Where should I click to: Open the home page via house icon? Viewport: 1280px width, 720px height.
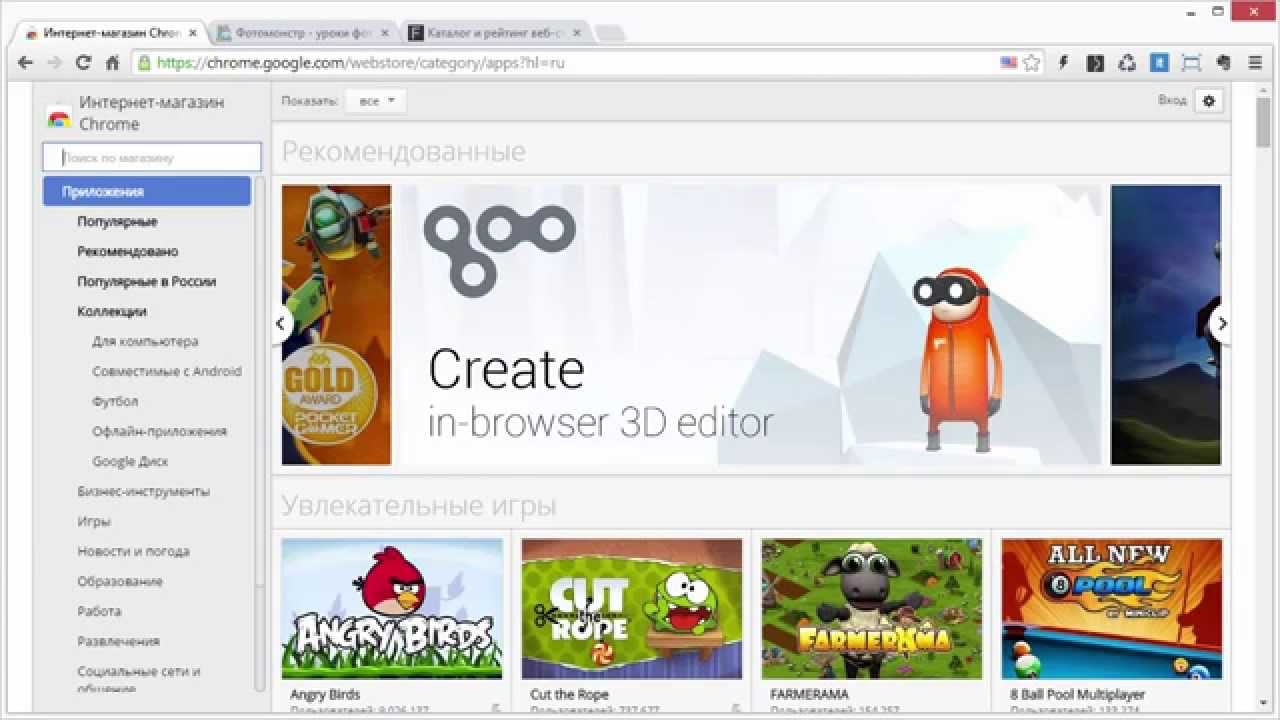pyautogui.click(x=113, y=62)
